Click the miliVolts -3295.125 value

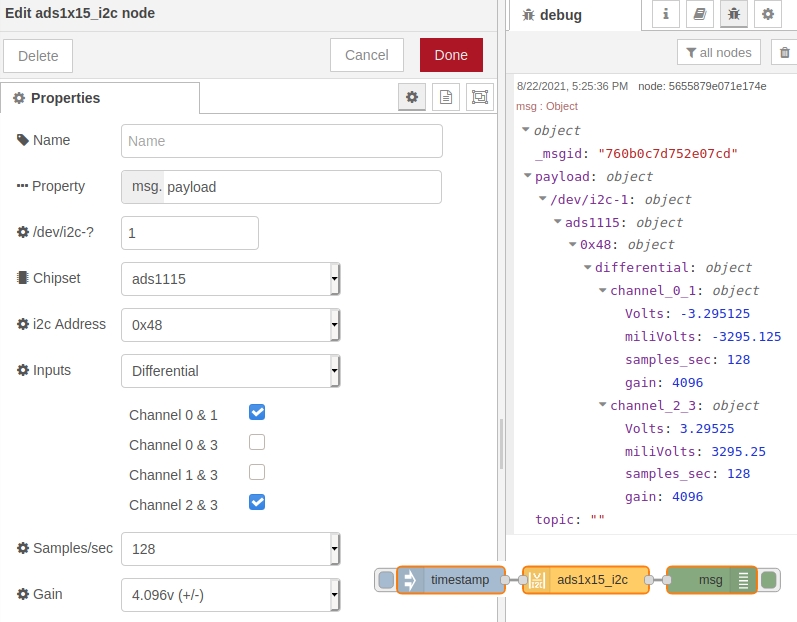click(x=747, y=336)
